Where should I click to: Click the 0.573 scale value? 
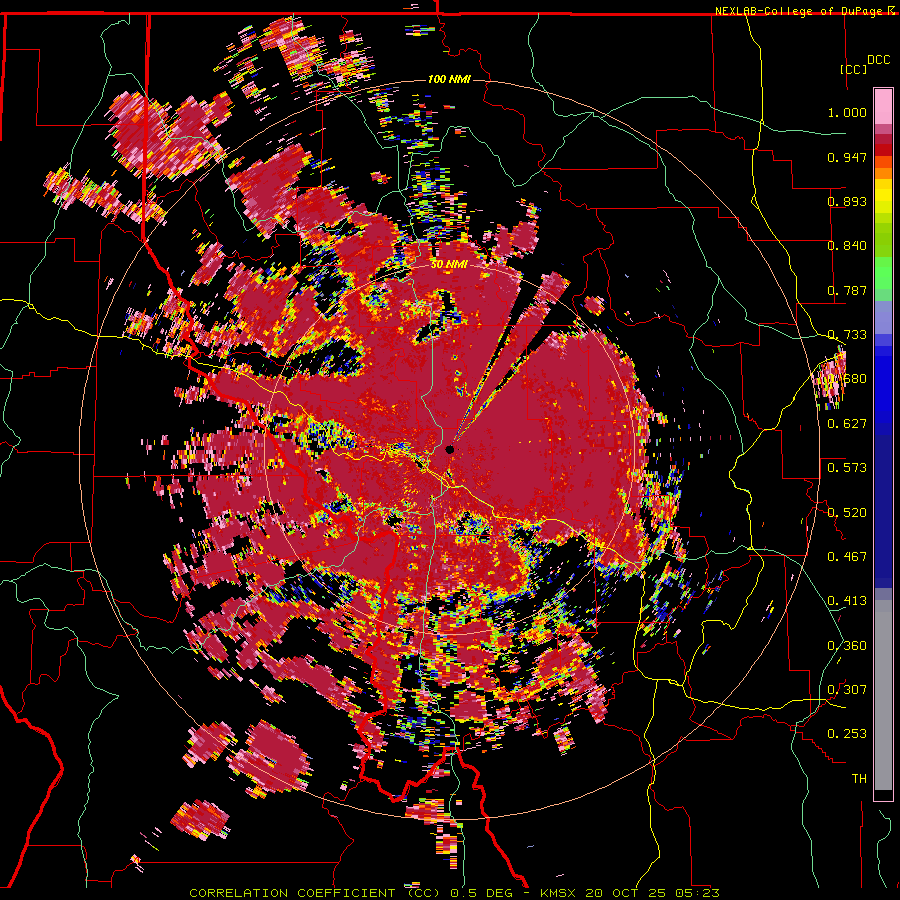[x=847, y=468]
